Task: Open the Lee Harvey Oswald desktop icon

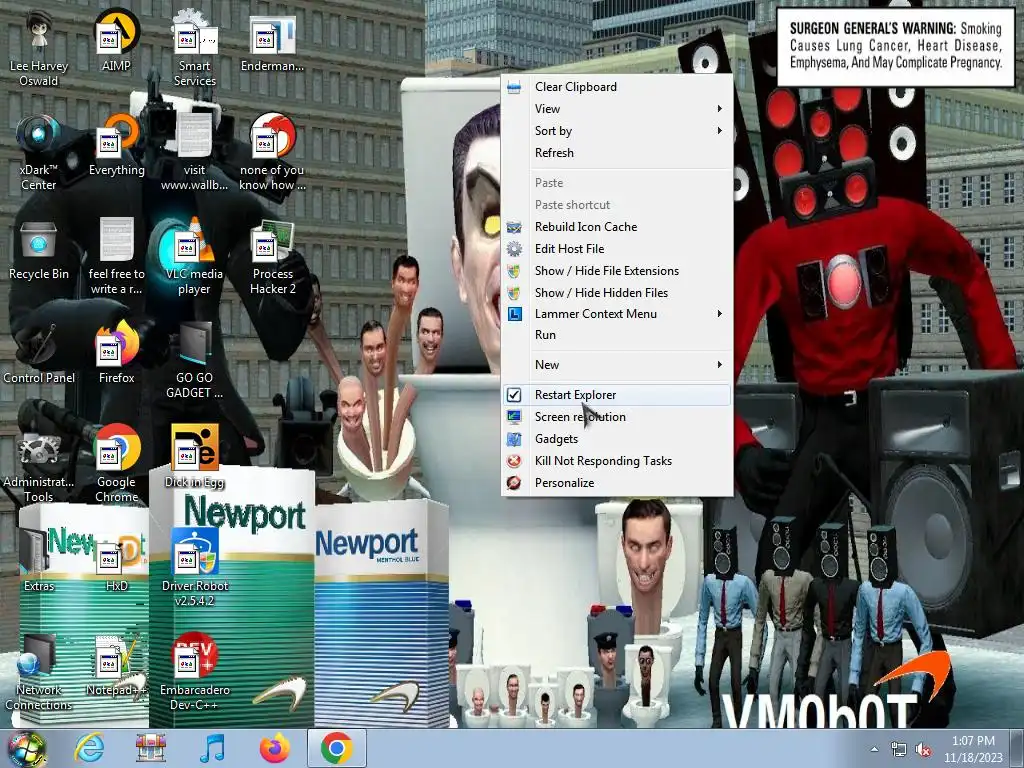Action: 39,49
